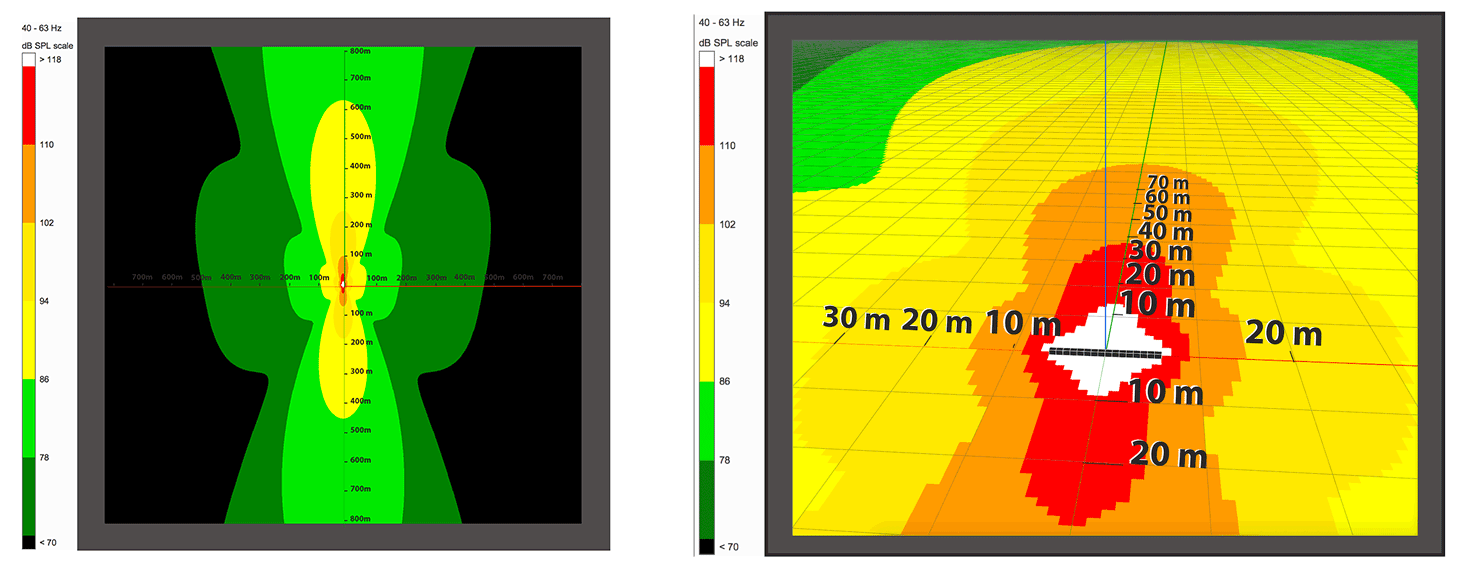1465x571 pixels.
Task: Click the orange swatch in right SPL legend
Action: click(x=707, y=184)
